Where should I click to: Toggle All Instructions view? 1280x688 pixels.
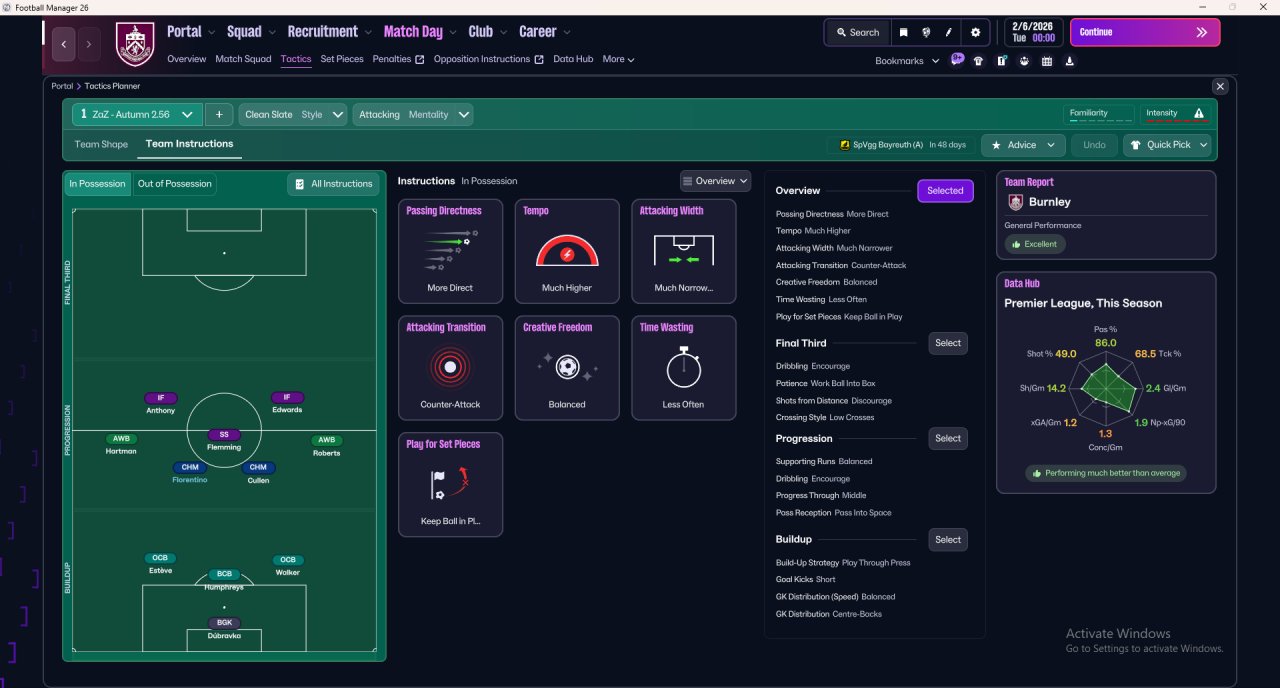tap(334, 184)
